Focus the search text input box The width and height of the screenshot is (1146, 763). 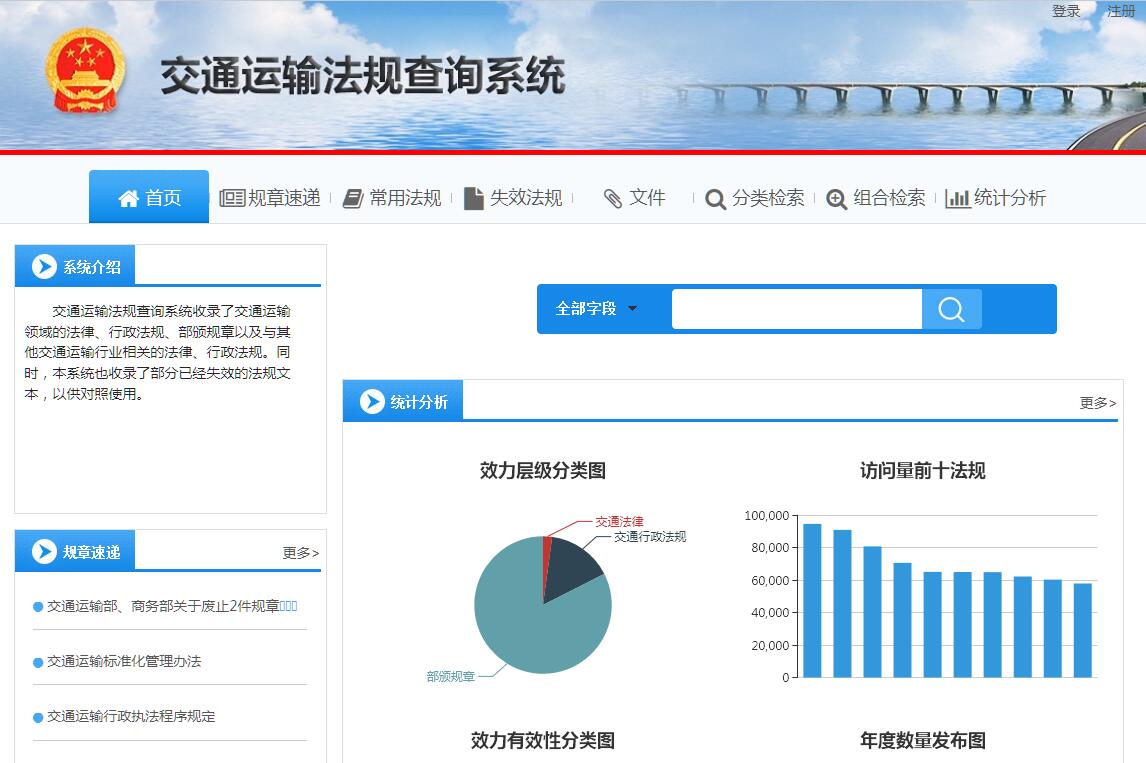tap(796, 309)
